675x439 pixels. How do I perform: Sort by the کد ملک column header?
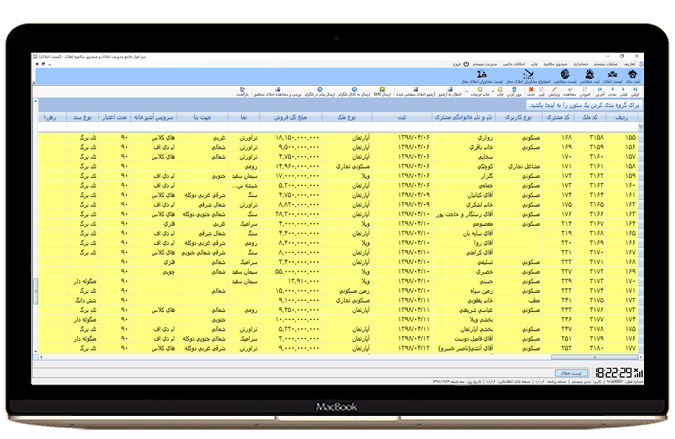(x=590, y=117)
